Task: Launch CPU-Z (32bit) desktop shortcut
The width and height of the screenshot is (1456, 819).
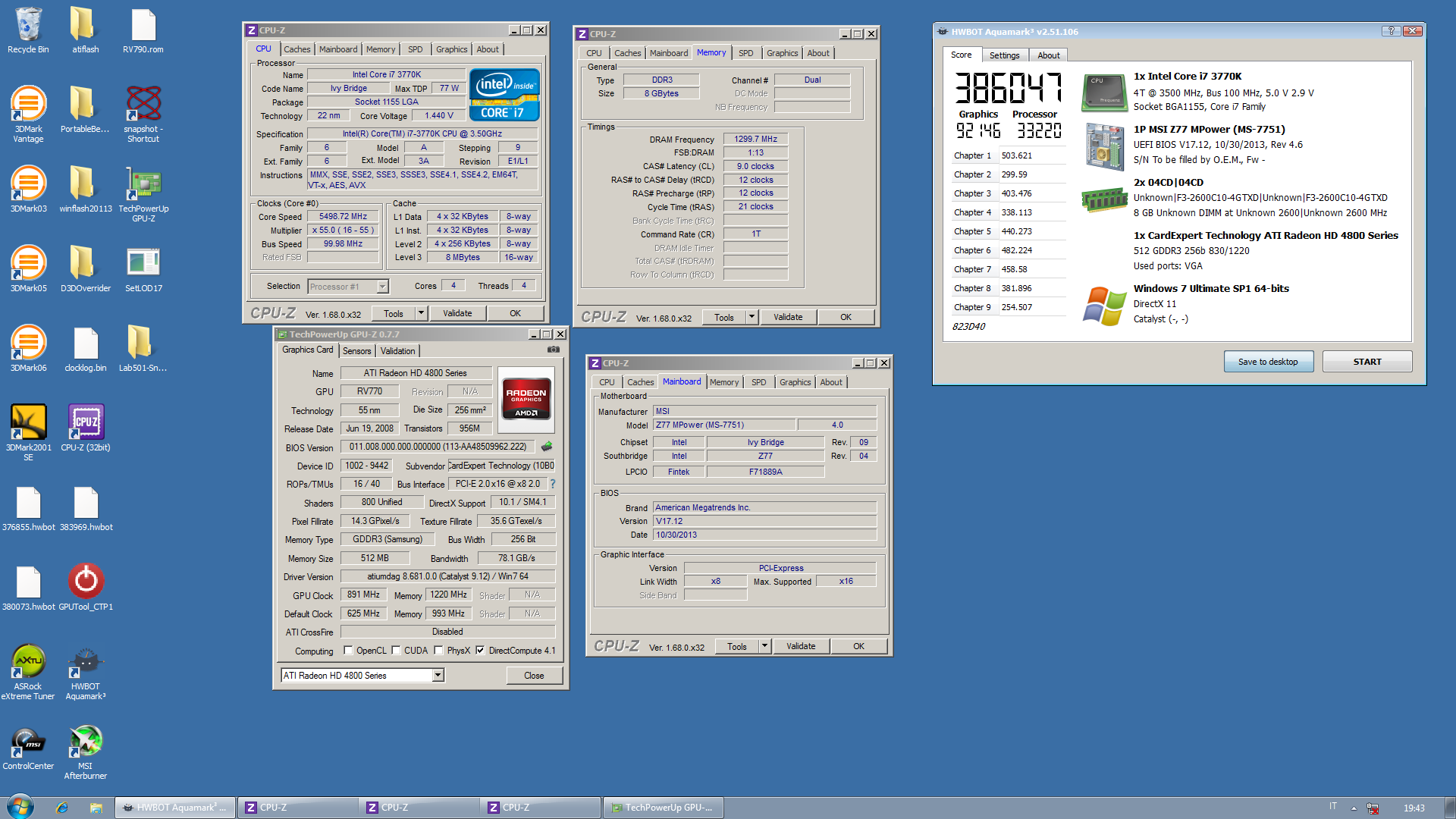Action: (x=85, y=428)
